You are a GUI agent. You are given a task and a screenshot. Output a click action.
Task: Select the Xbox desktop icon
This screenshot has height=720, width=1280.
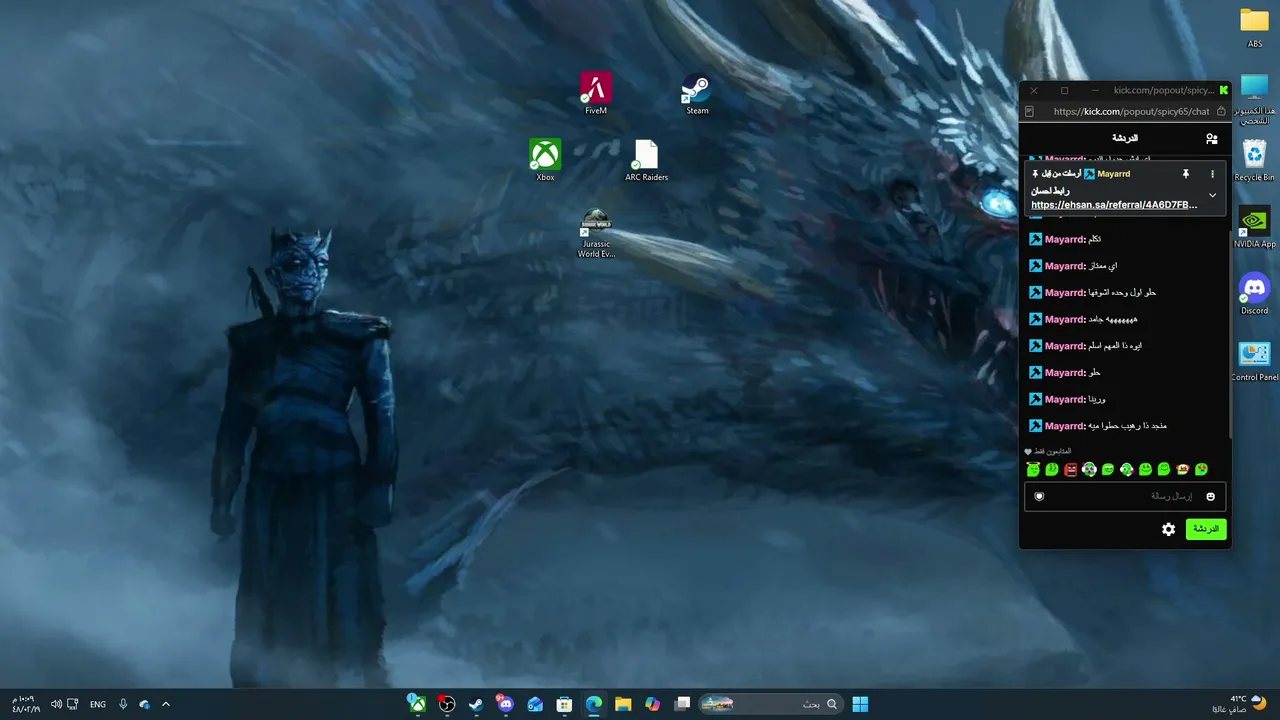click(x=545, y=160)
